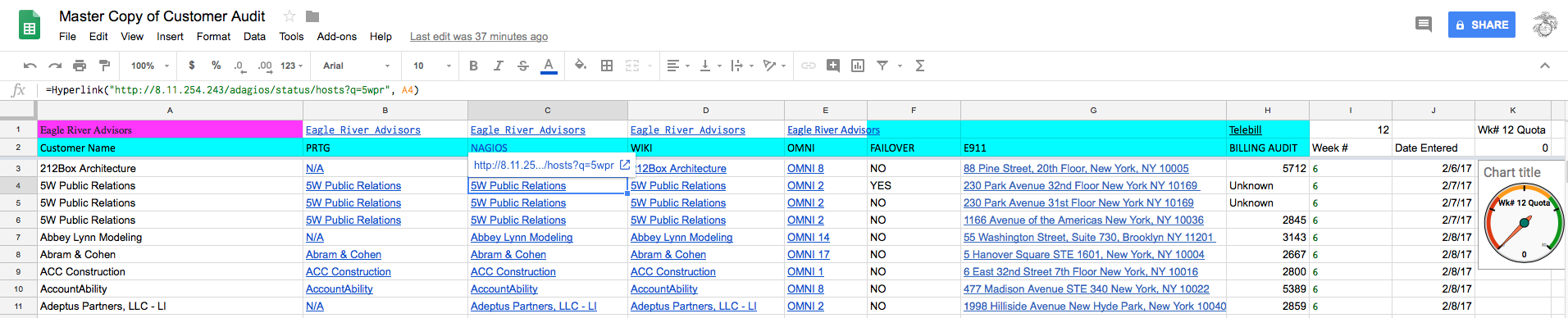Open OMNI 14 link for Abbey Lynn Modeling
The image size is (1568, 318).
click(809, 237)
